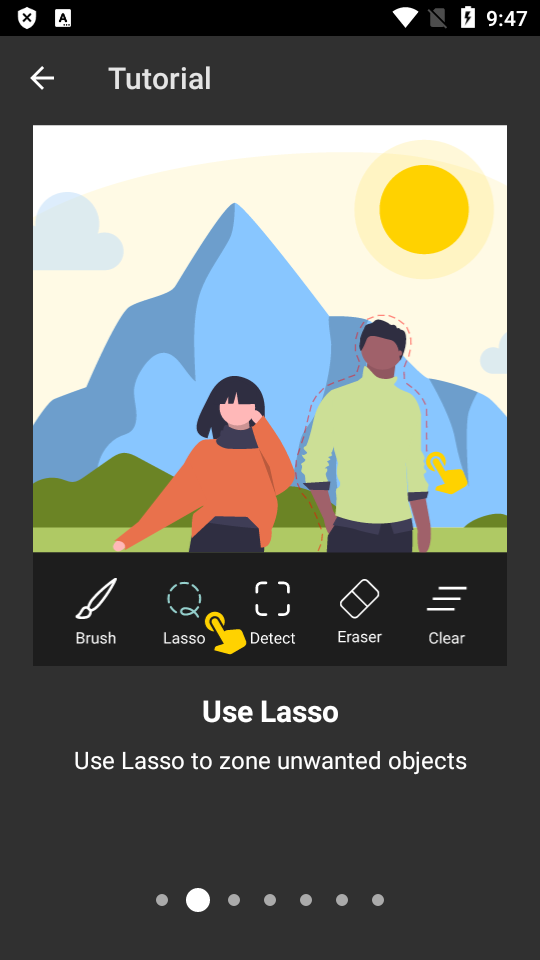Image resolution: width=540 pixels, height=960 pixels.
Task: Tap the Clear tool icon
Action: click(x=446, y=599)
